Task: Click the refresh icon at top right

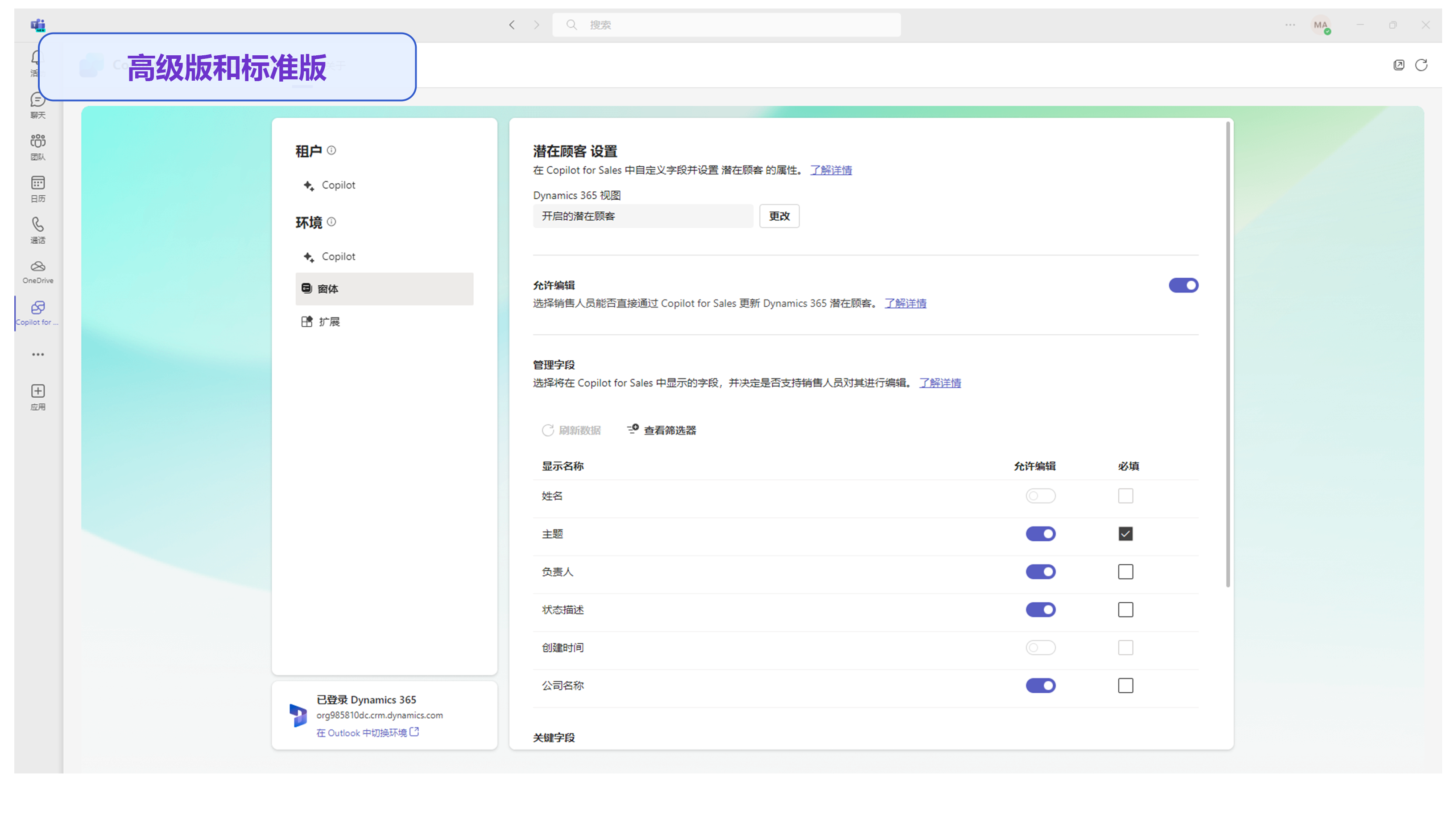Action: [1421, 65]
